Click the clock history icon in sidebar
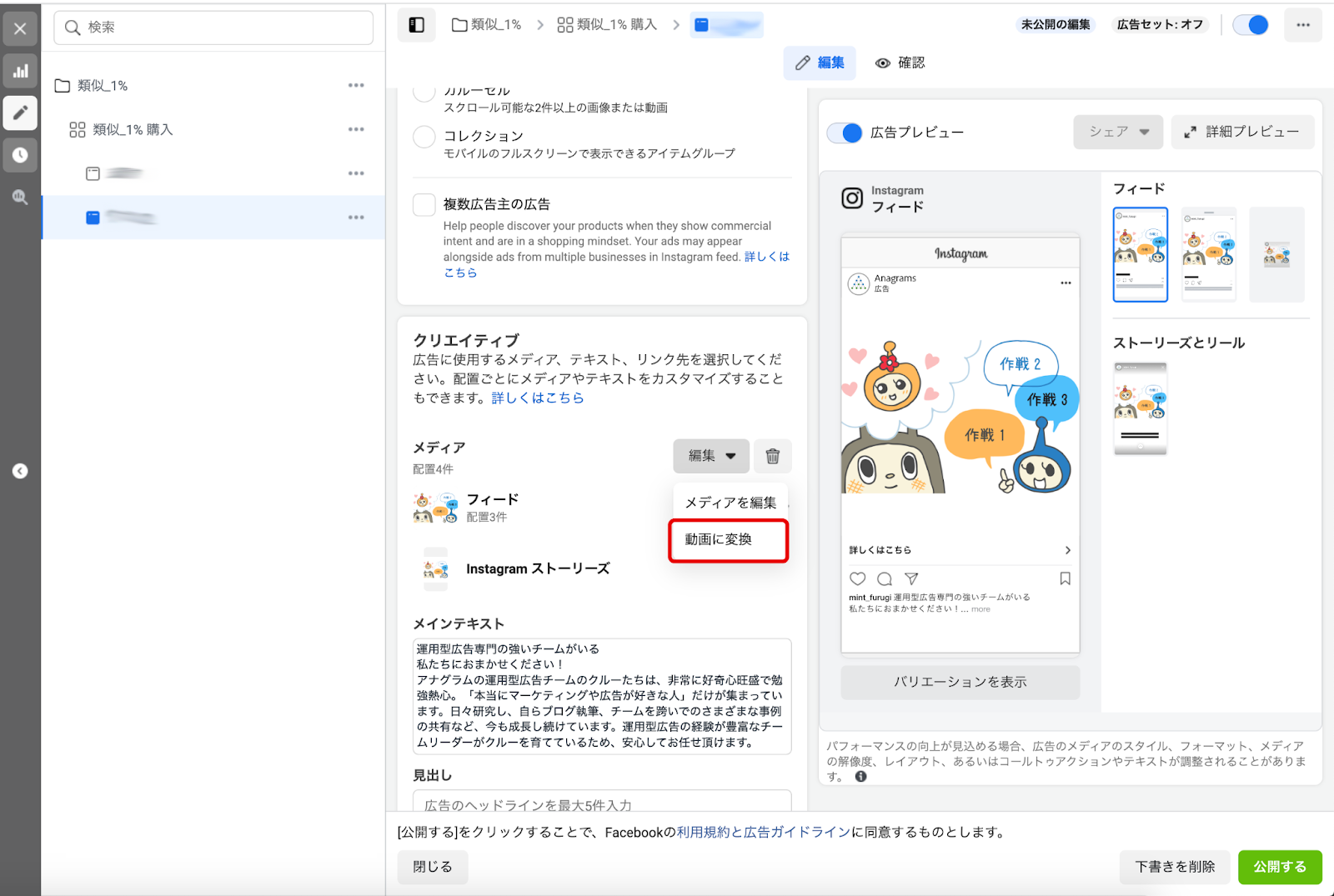This screenshot has width=1334, height=896. [20, 155]
